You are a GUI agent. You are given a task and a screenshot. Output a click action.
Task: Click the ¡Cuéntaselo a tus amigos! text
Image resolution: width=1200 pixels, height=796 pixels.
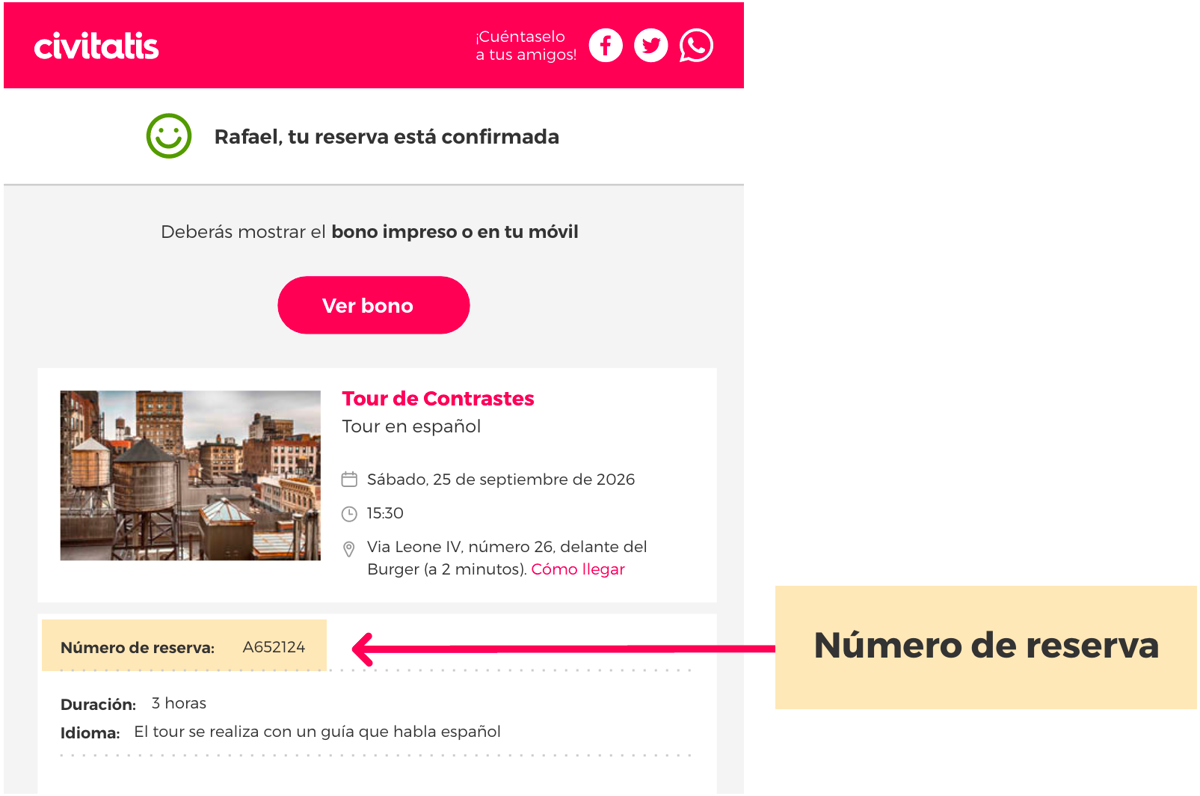point(526,46)
